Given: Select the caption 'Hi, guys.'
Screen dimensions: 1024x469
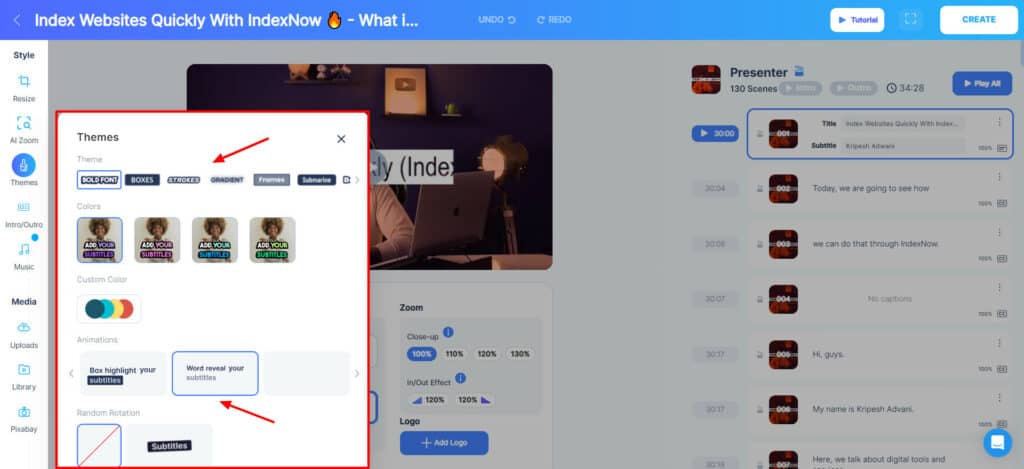Looking at the screenshot, I should click(x=828, y=354).
